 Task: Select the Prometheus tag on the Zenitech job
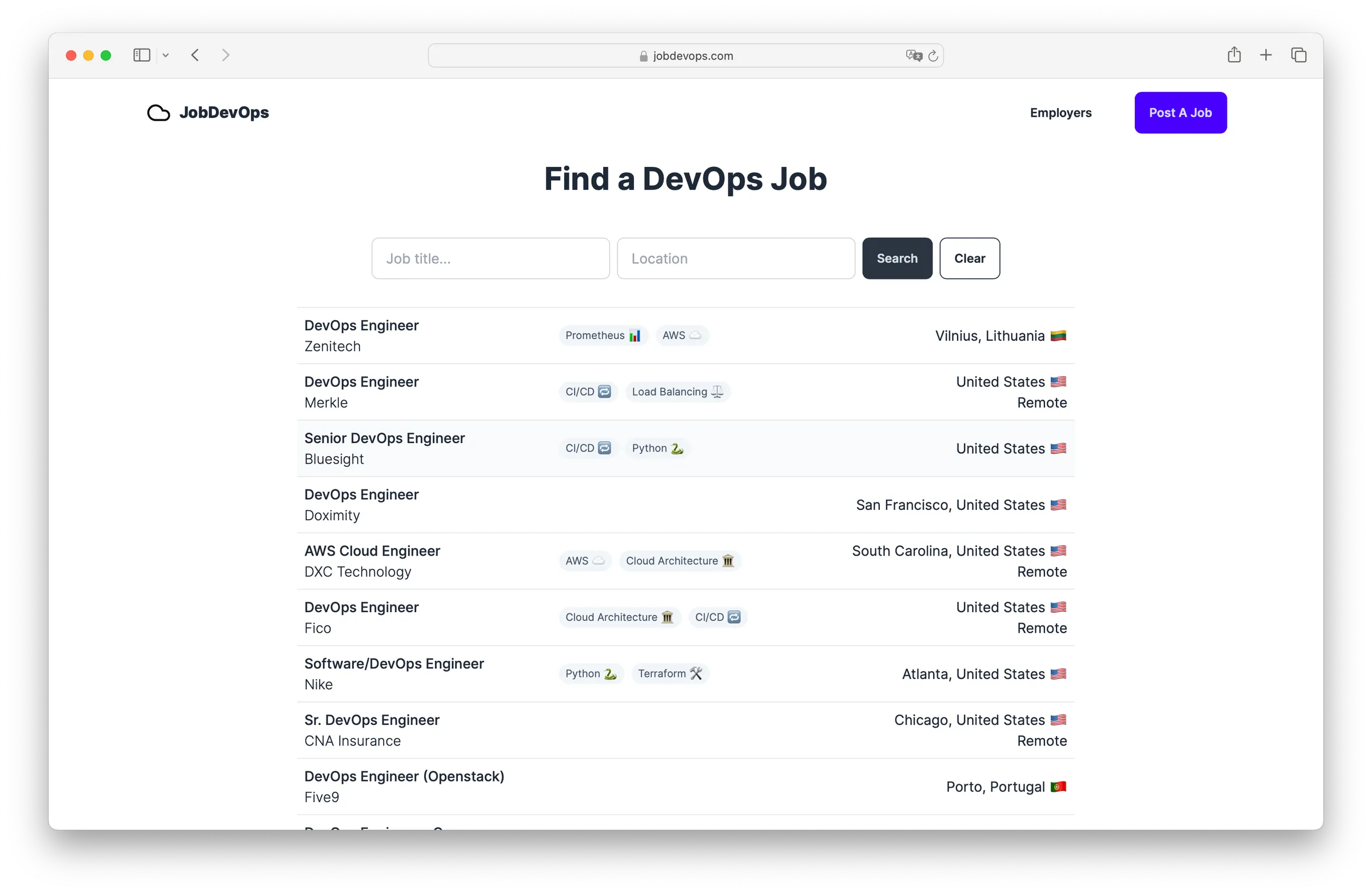pos(603,336)
